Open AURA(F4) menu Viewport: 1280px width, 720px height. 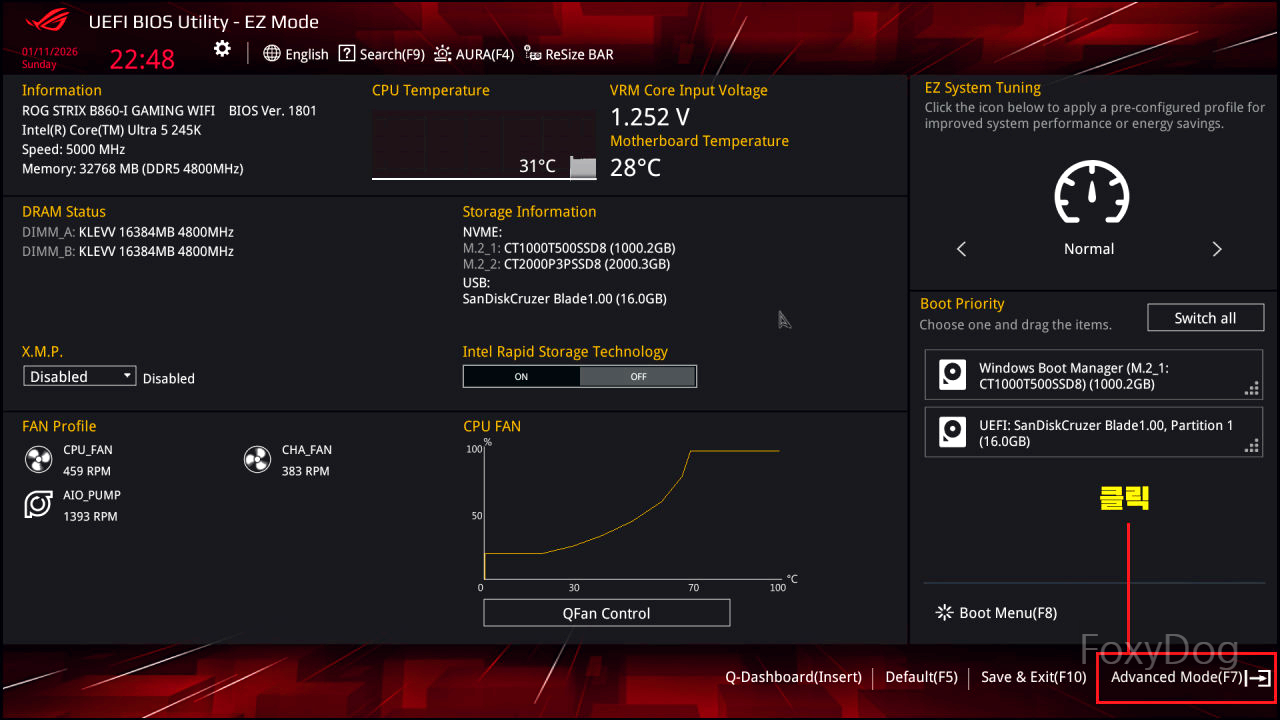tap(474, 54)
